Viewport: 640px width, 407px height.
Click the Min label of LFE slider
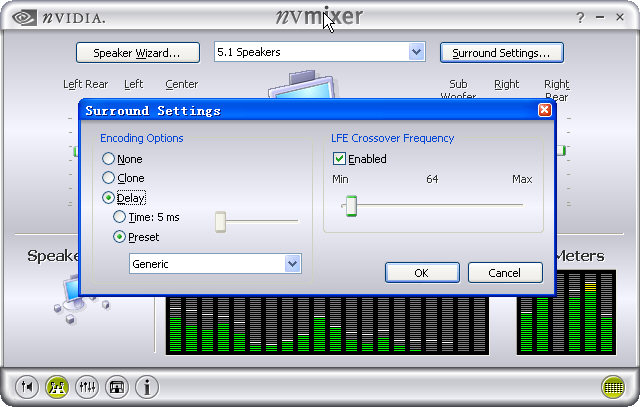(x=340, y=179)
